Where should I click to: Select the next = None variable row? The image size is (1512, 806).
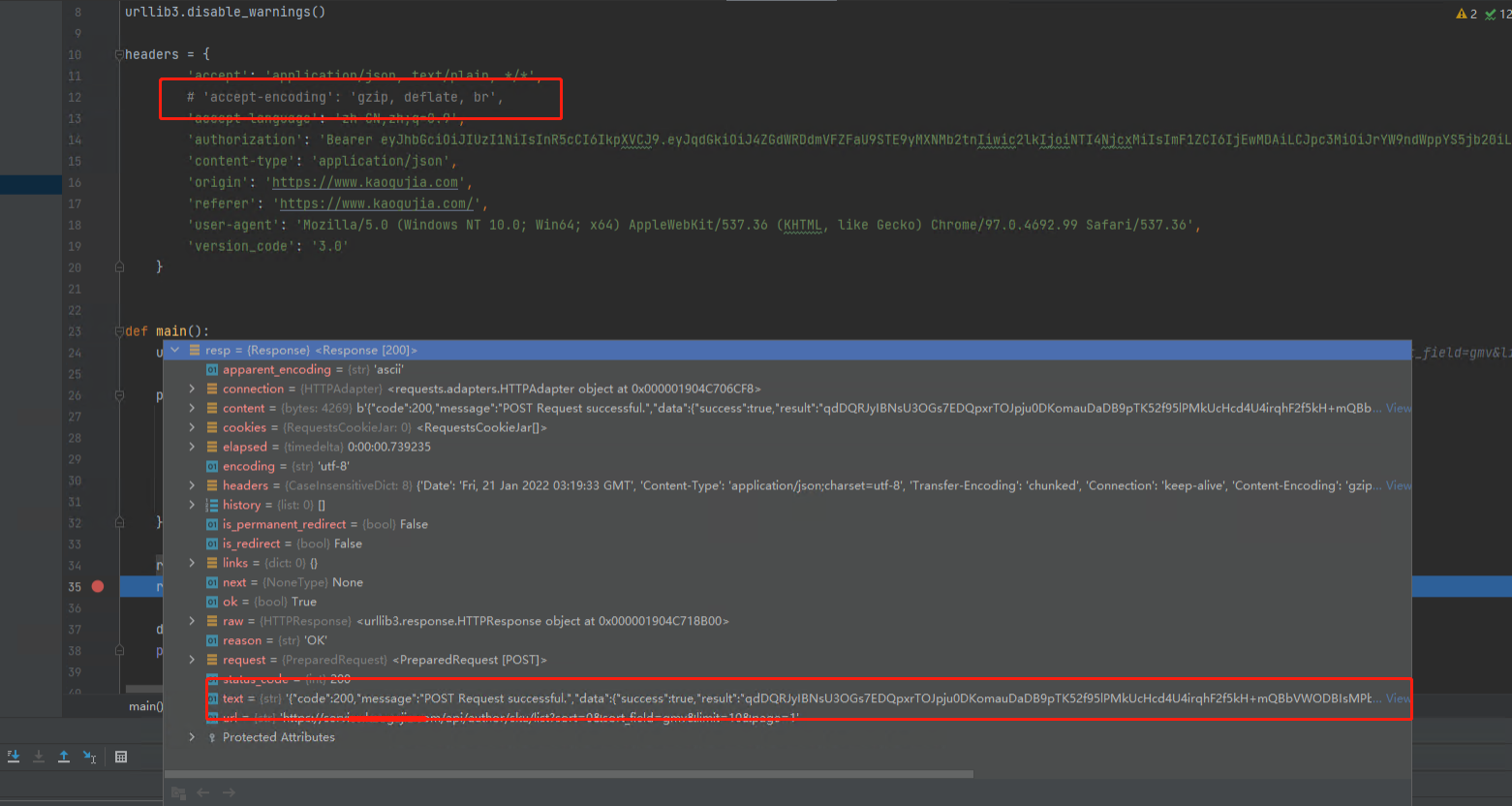(x=787, y=582)
